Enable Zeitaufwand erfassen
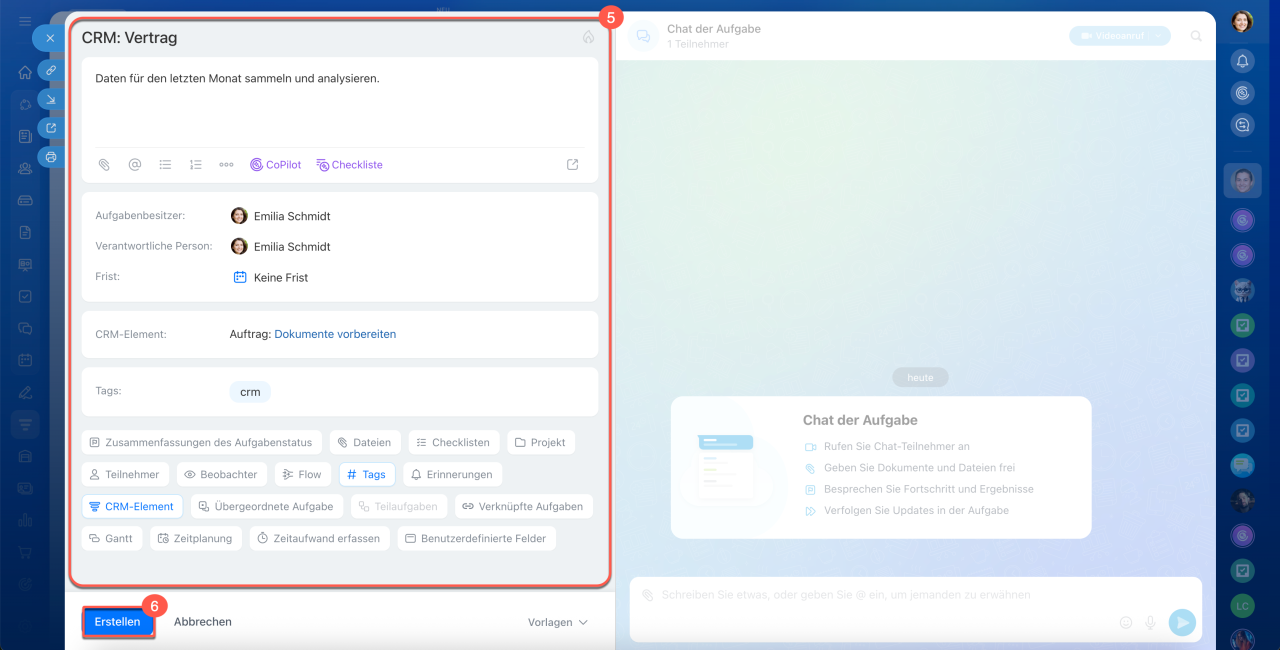The height and width of the screenshot is (650, 1280). click(319, 538)
